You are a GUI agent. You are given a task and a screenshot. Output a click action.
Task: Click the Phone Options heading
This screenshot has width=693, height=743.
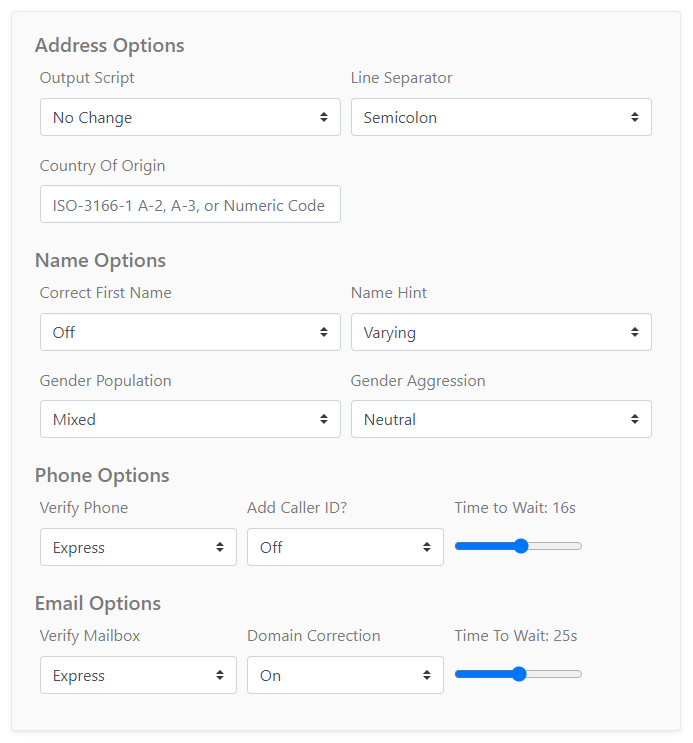coord(102,476)
